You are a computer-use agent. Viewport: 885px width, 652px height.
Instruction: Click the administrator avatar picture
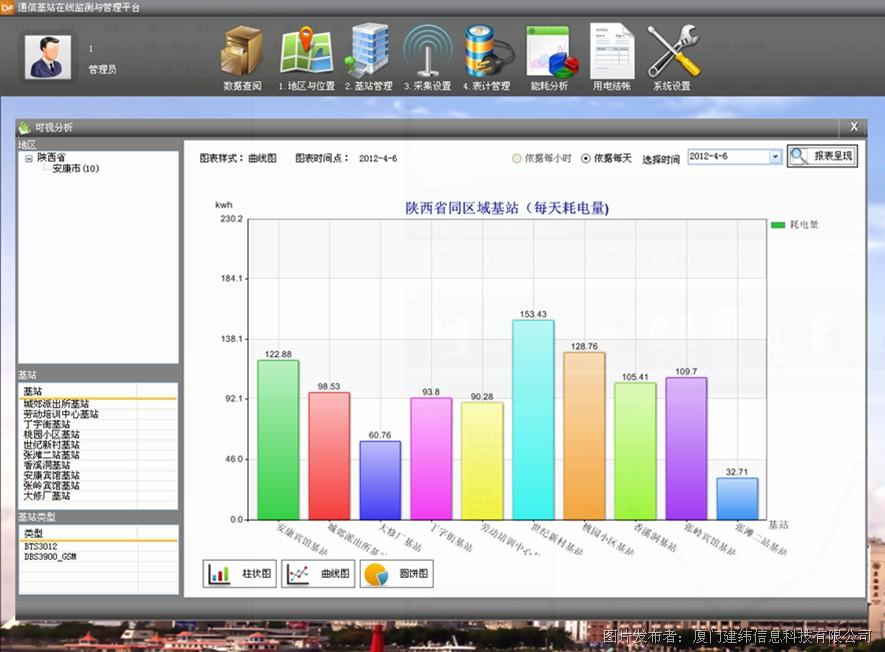coord(48,57)
